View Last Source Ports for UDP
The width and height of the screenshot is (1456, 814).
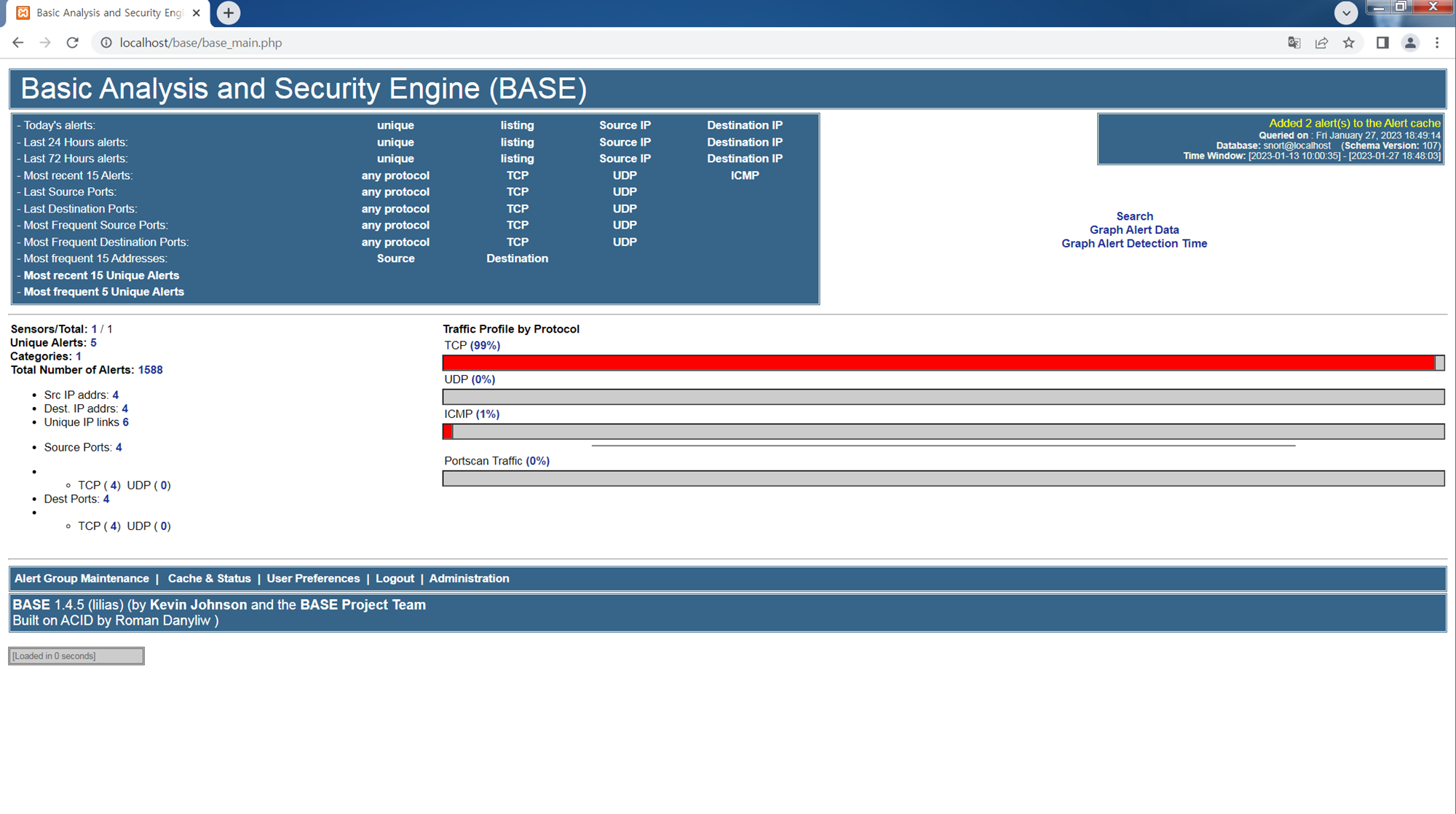tap(625, 191)
